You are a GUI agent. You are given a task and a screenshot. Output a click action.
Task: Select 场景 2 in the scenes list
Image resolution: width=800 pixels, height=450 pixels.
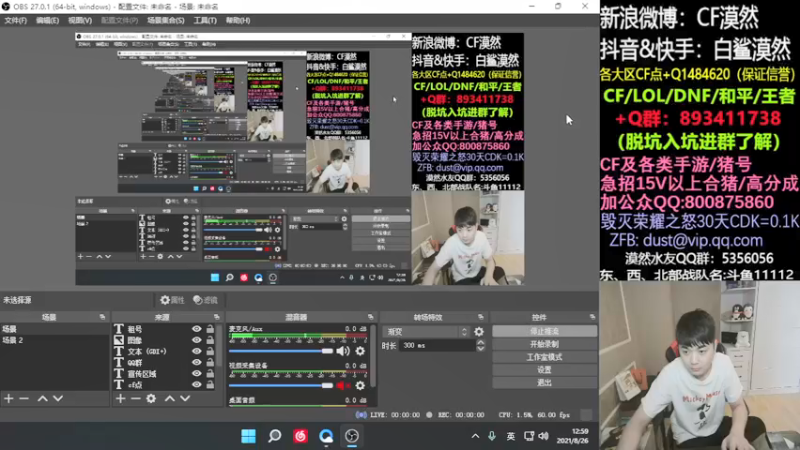[55, 340]
